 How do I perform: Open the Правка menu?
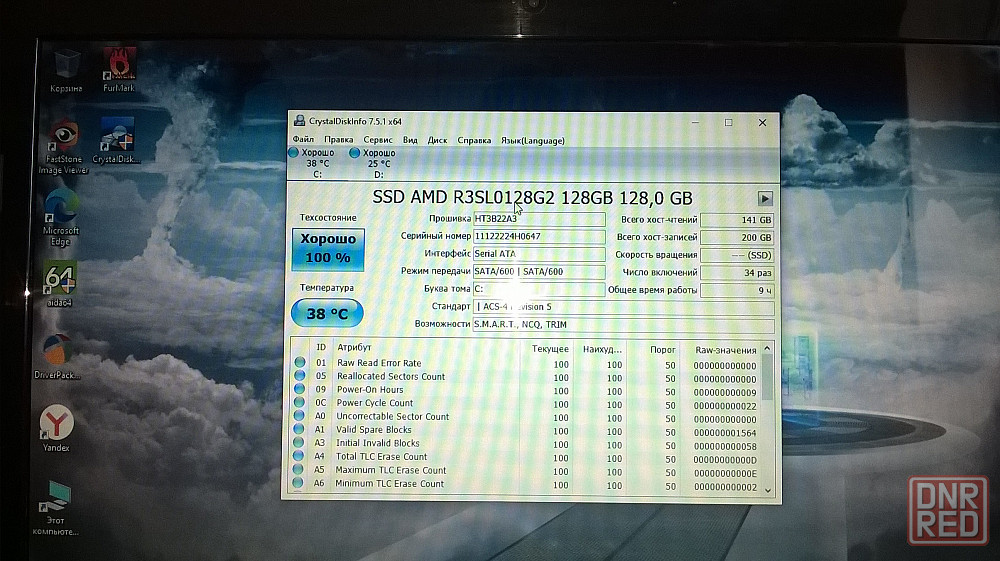[339, 140]
